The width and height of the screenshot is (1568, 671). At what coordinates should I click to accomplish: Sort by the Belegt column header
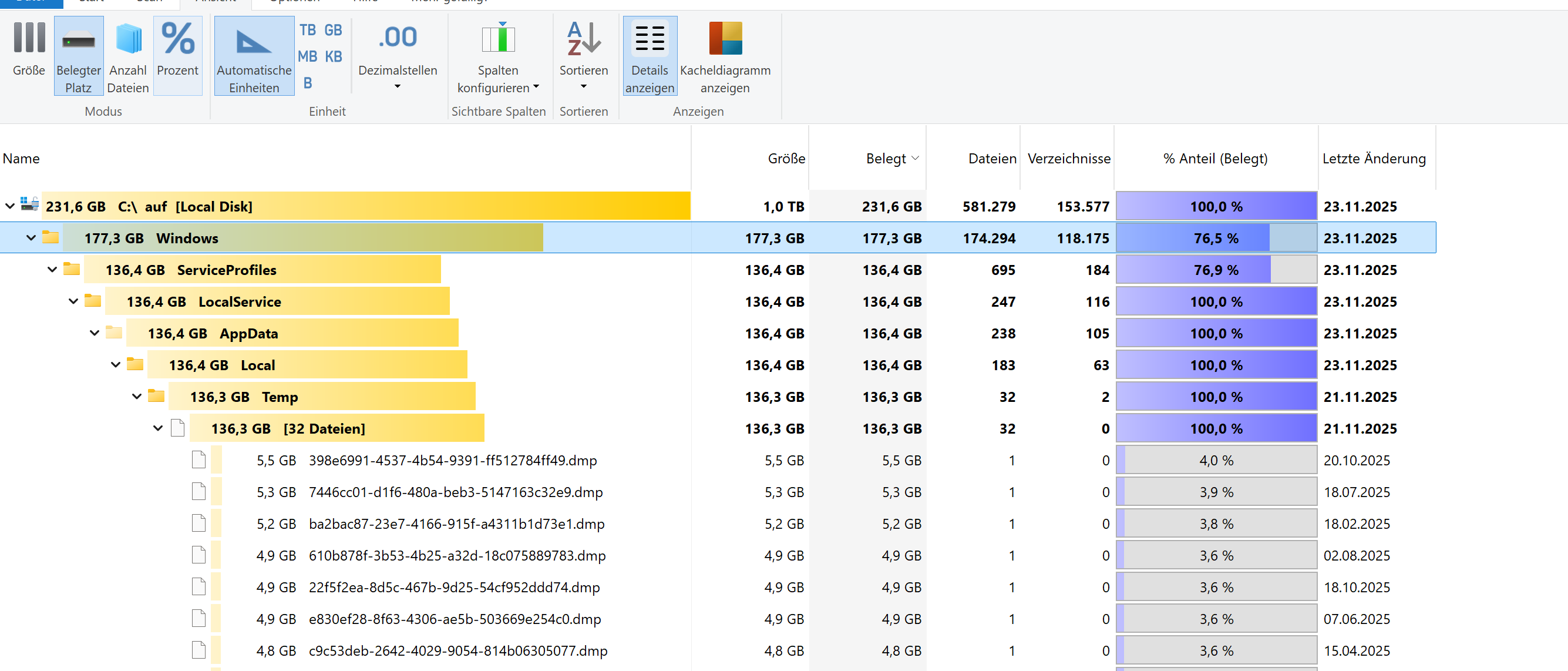(x=886, y=159)
